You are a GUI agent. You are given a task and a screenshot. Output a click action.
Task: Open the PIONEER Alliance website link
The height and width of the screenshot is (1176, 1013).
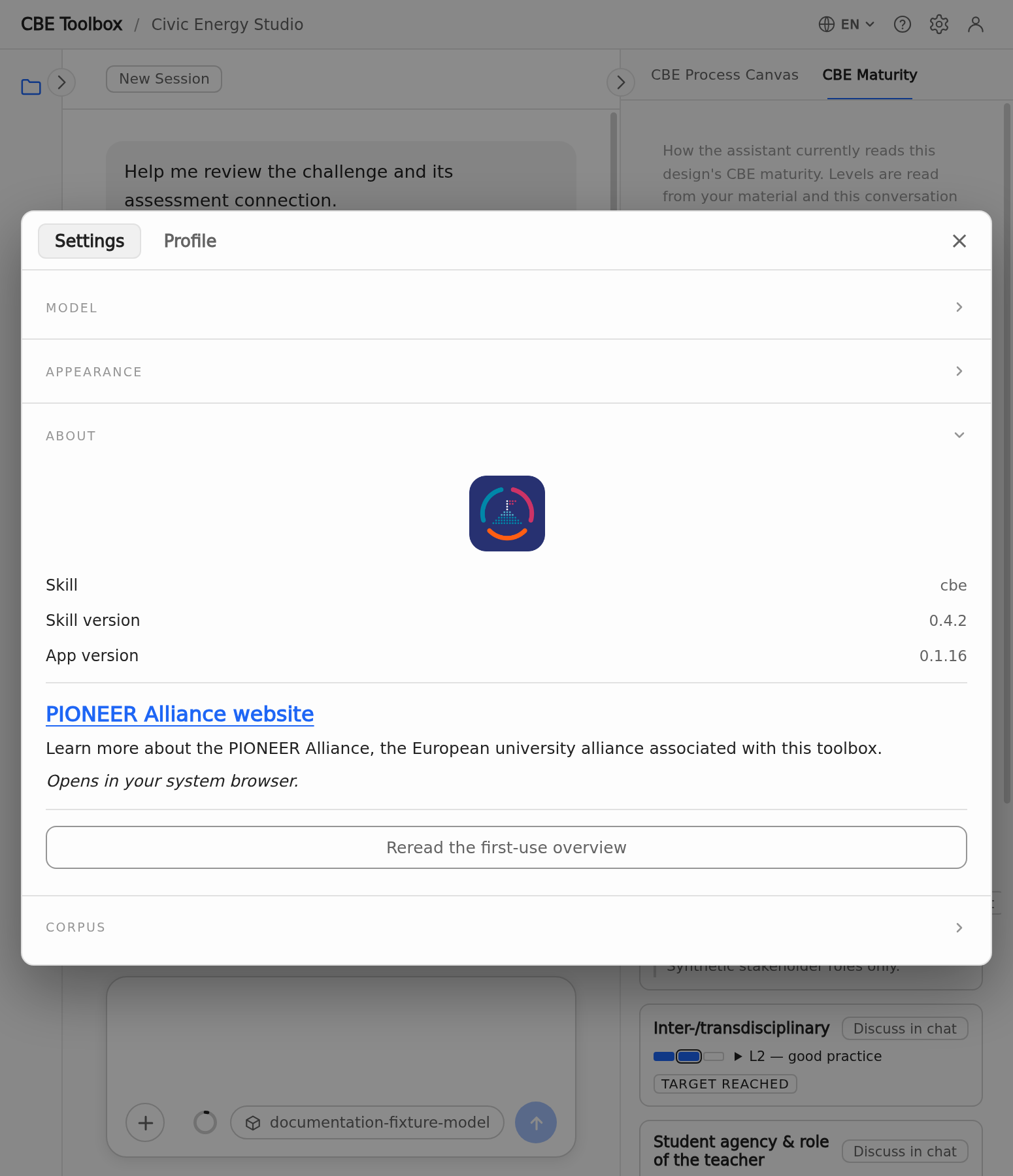click(x=180, y=714)
